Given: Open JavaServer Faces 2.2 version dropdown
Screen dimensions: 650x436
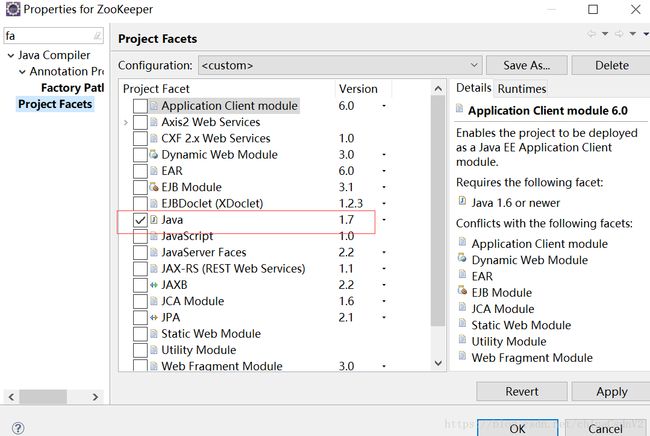Looking at the screenshot, I should (384, 252).
